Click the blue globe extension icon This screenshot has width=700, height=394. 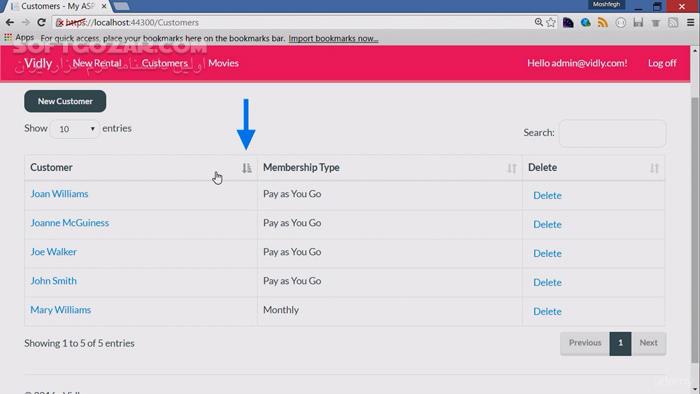[585, 22]
